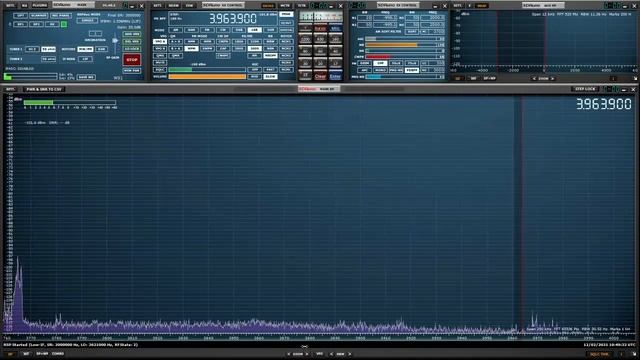Select AM mode
This screenshot has height=360, width=640.
tap(176, 30)
